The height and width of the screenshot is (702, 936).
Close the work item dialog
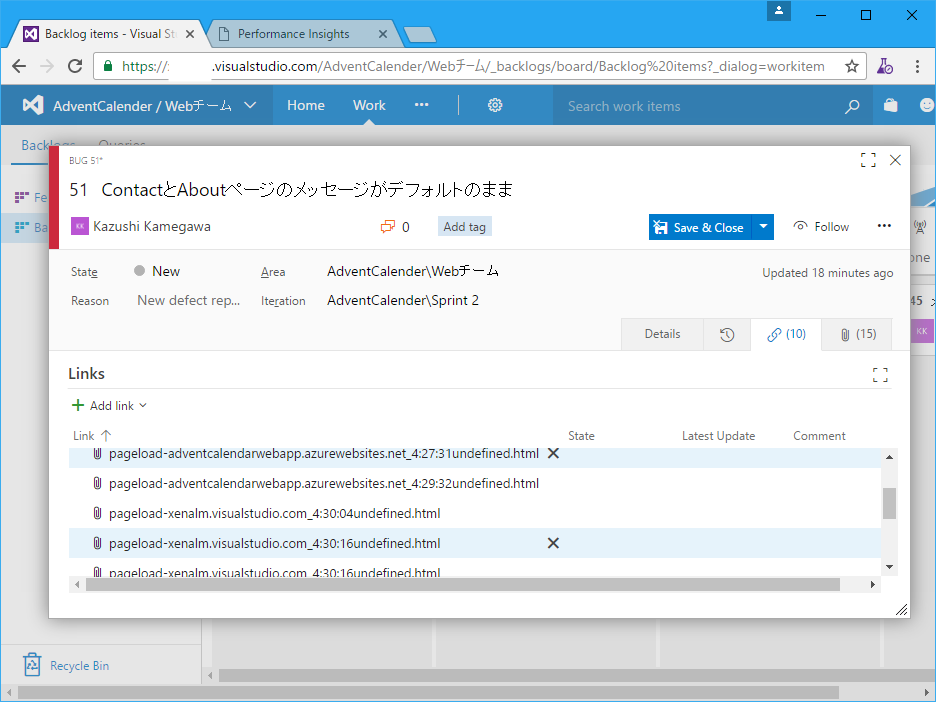point(895,160)
